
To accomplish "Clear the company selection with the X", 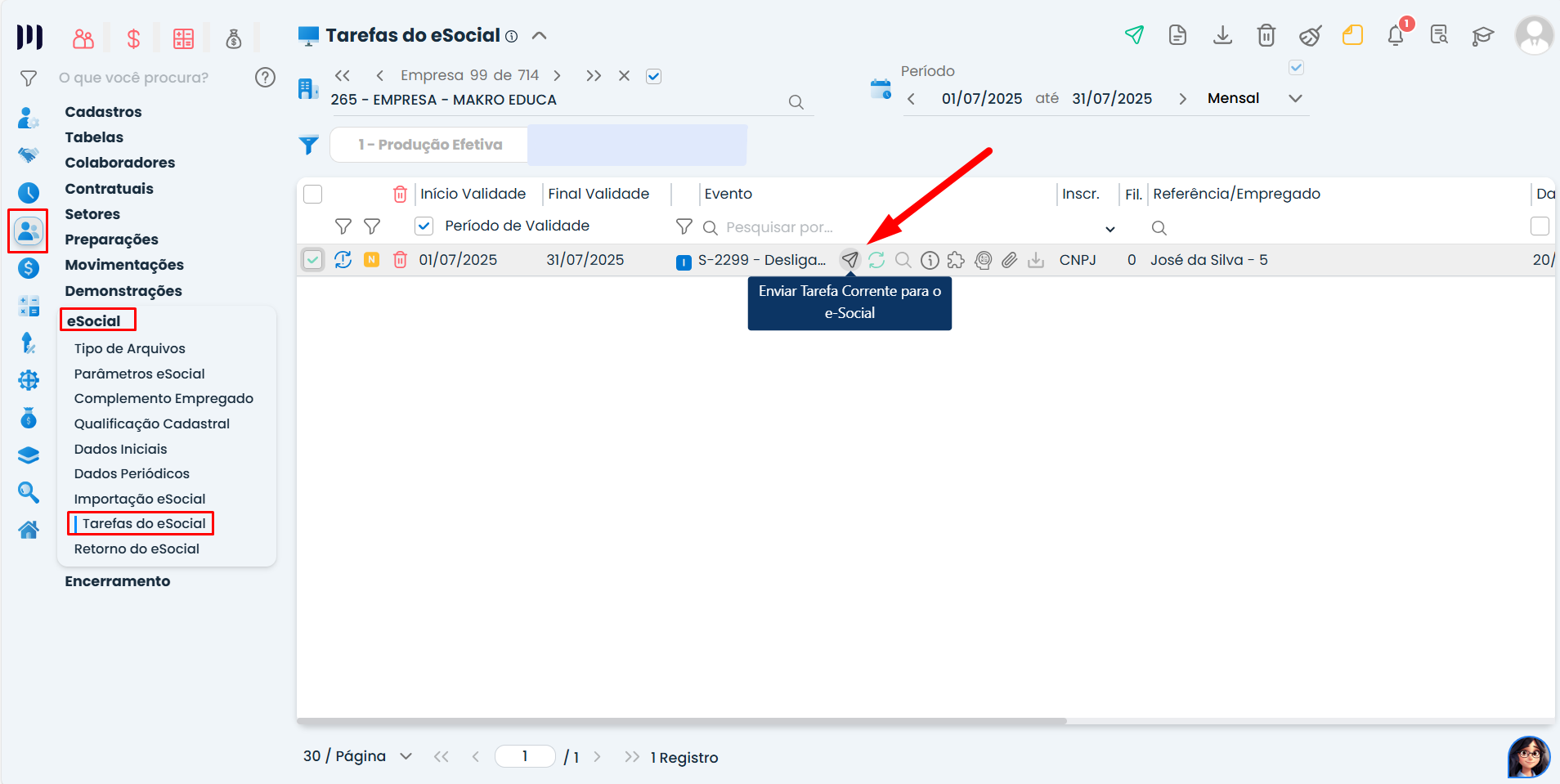I will pyautogui.click(x=624, y=76).
